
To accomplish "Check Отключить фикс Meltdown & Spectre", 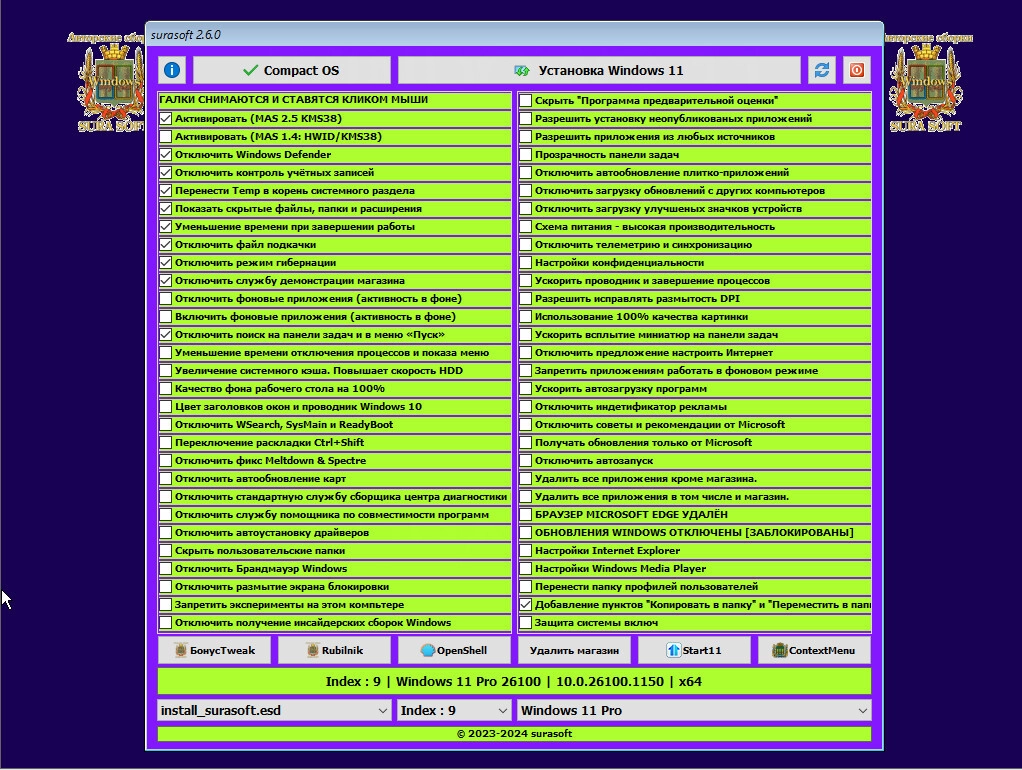I will click(x=166, y=460).
